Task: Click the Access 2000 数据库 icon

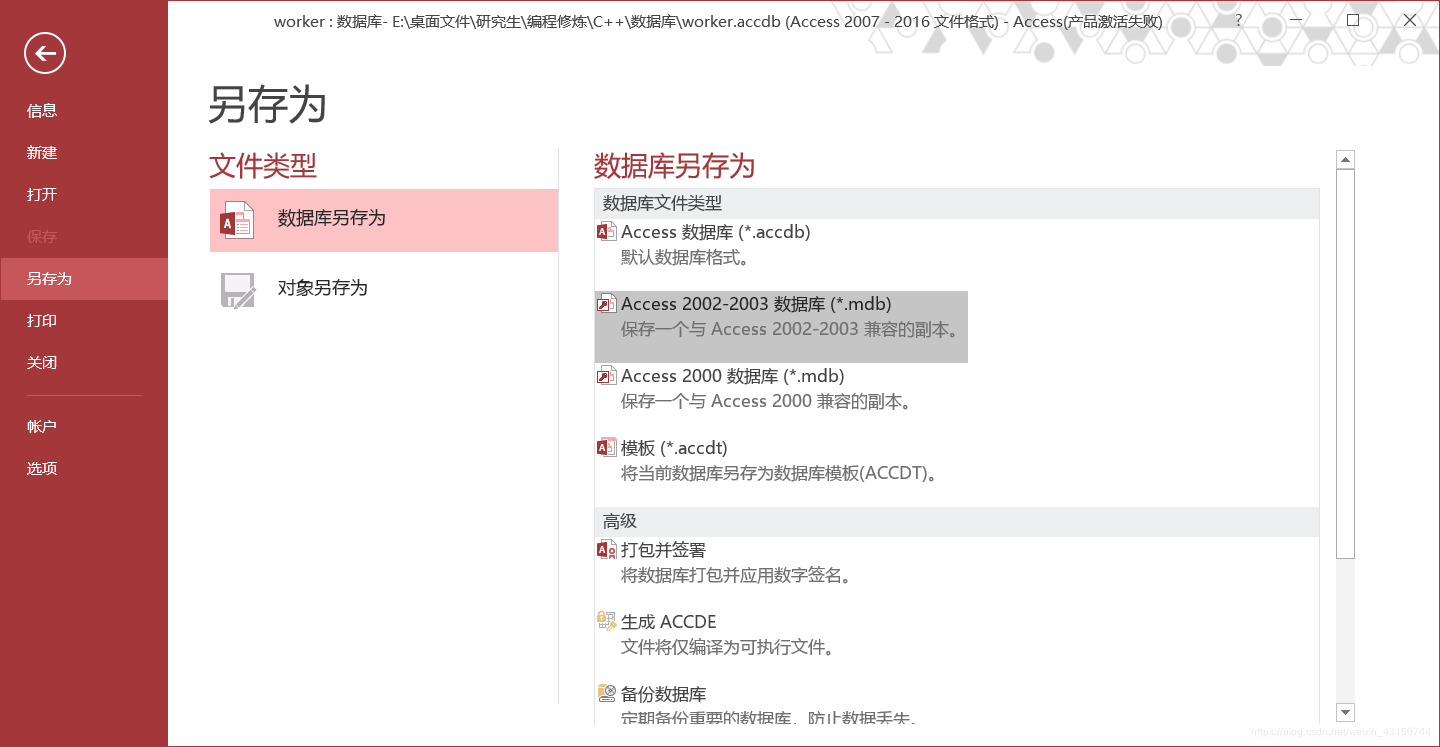Action: point(606,376)
